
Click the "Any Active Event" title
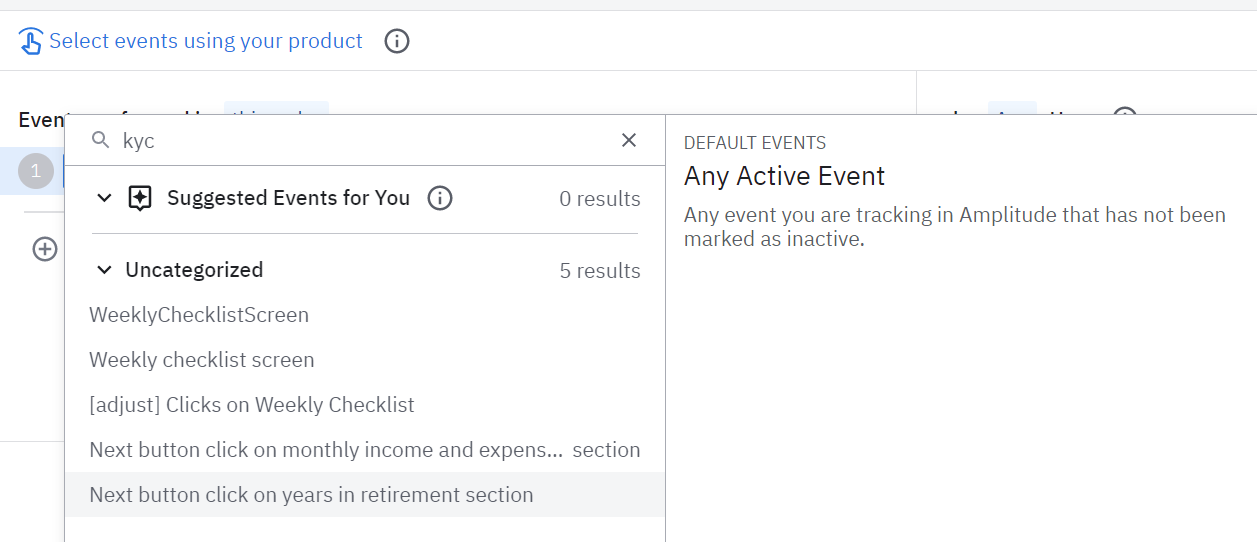tap(784, 177)
